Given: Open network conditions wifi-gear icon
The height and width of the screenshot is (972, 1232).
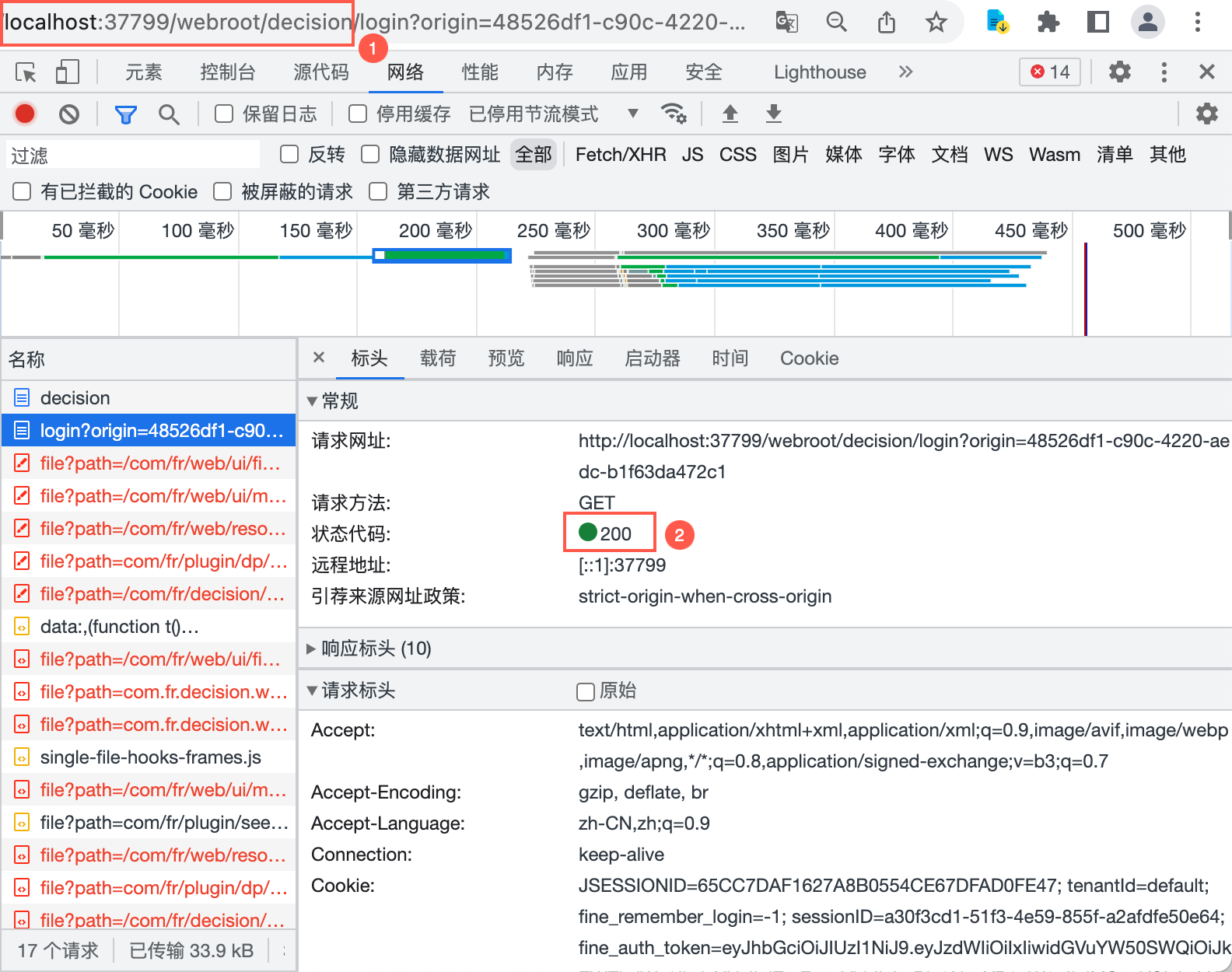Looking at the screenshot, I should click(674, 114).
